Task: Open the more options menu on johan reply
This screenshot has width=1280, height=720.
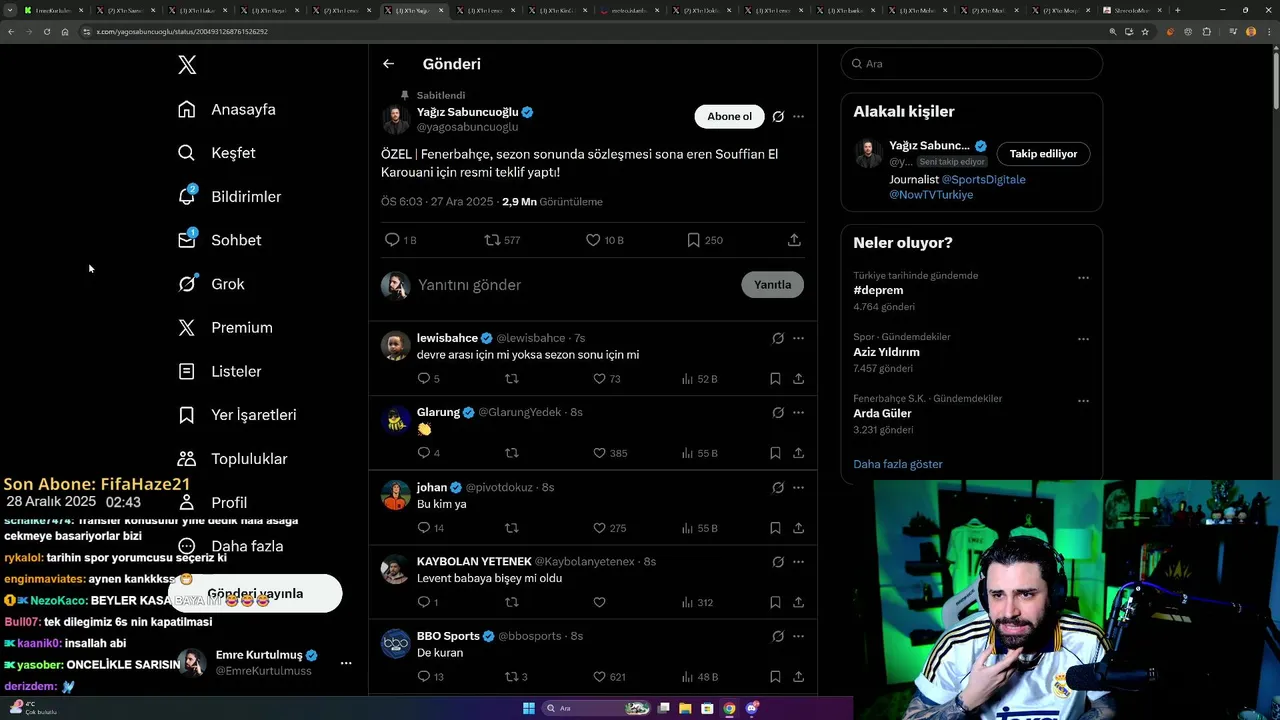Action: 798,487
